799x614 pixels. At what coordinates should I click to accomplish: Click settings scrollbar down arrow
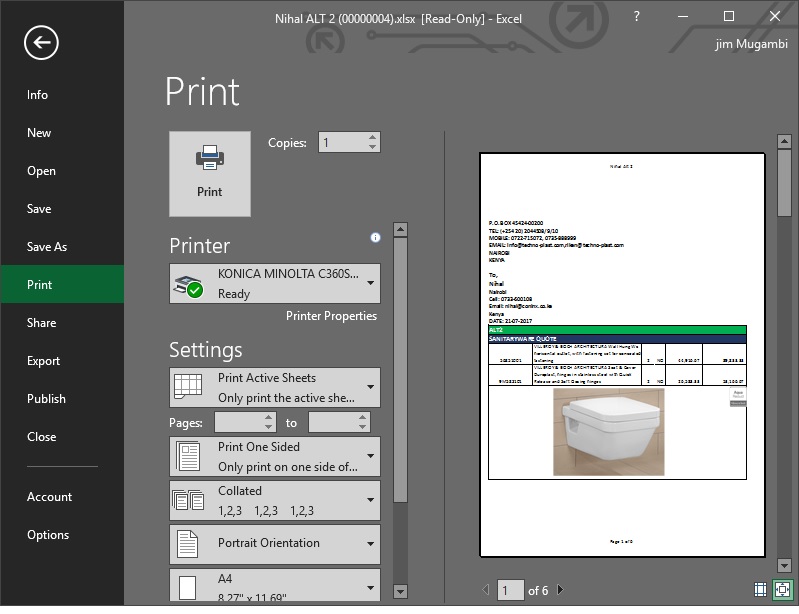point(401,592)
